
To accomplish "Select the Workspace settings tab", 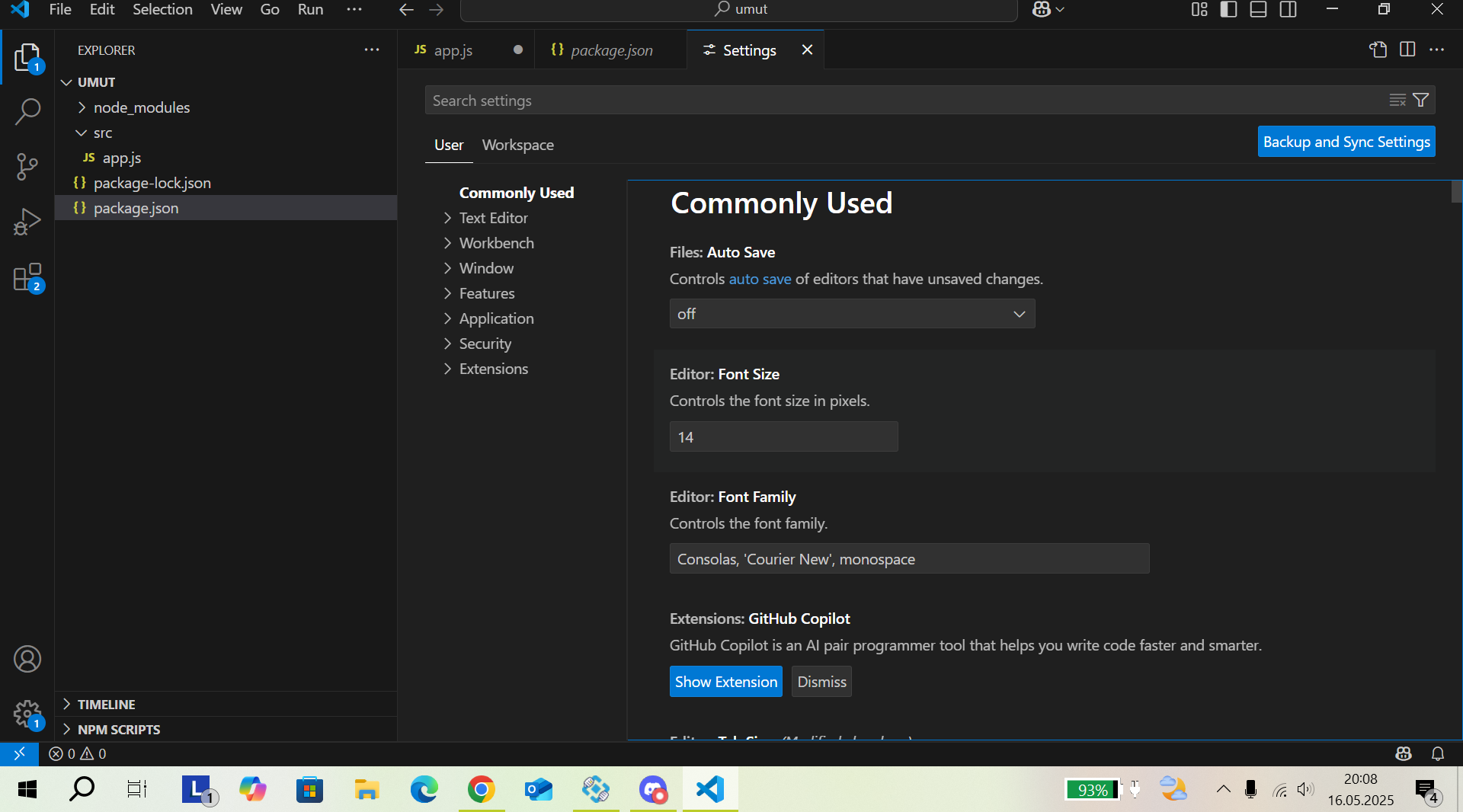I will click(x=518, y=145).
